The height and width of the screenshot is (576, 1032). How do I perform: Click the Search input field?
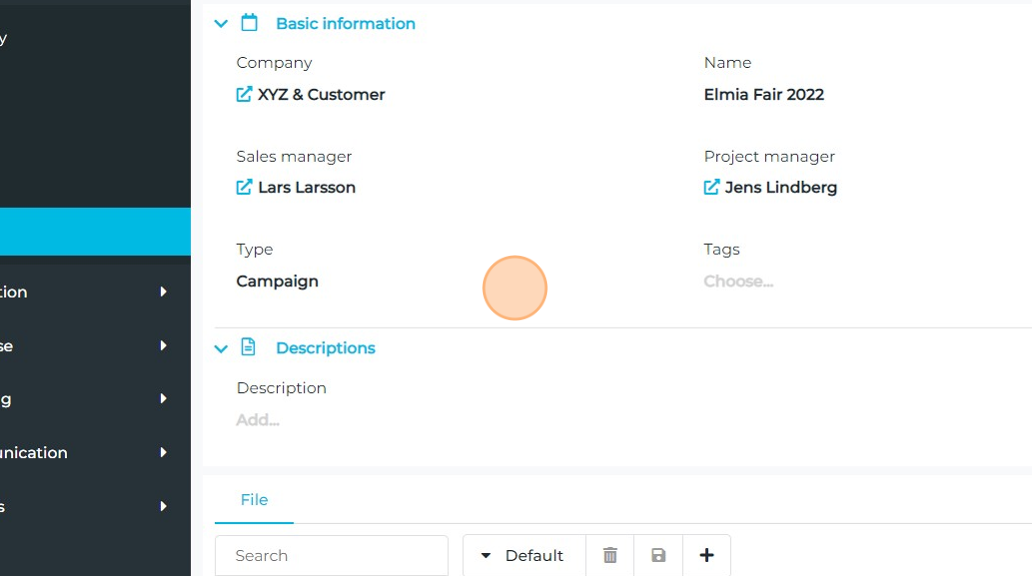click(331, 555)
